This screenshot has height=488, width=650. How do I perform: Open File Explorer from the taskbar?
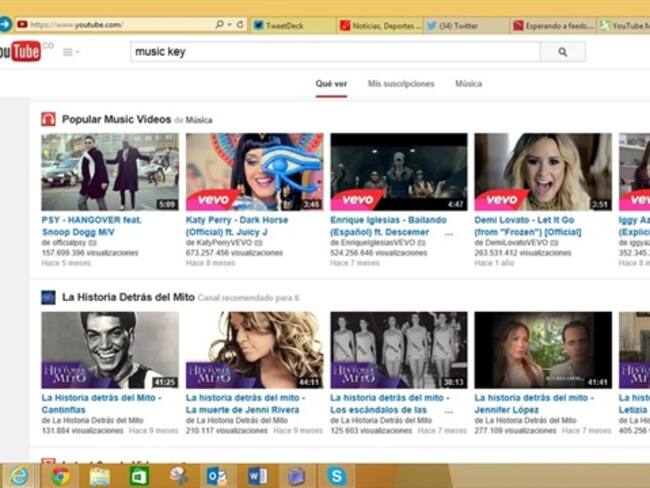(x=99, y=476)
